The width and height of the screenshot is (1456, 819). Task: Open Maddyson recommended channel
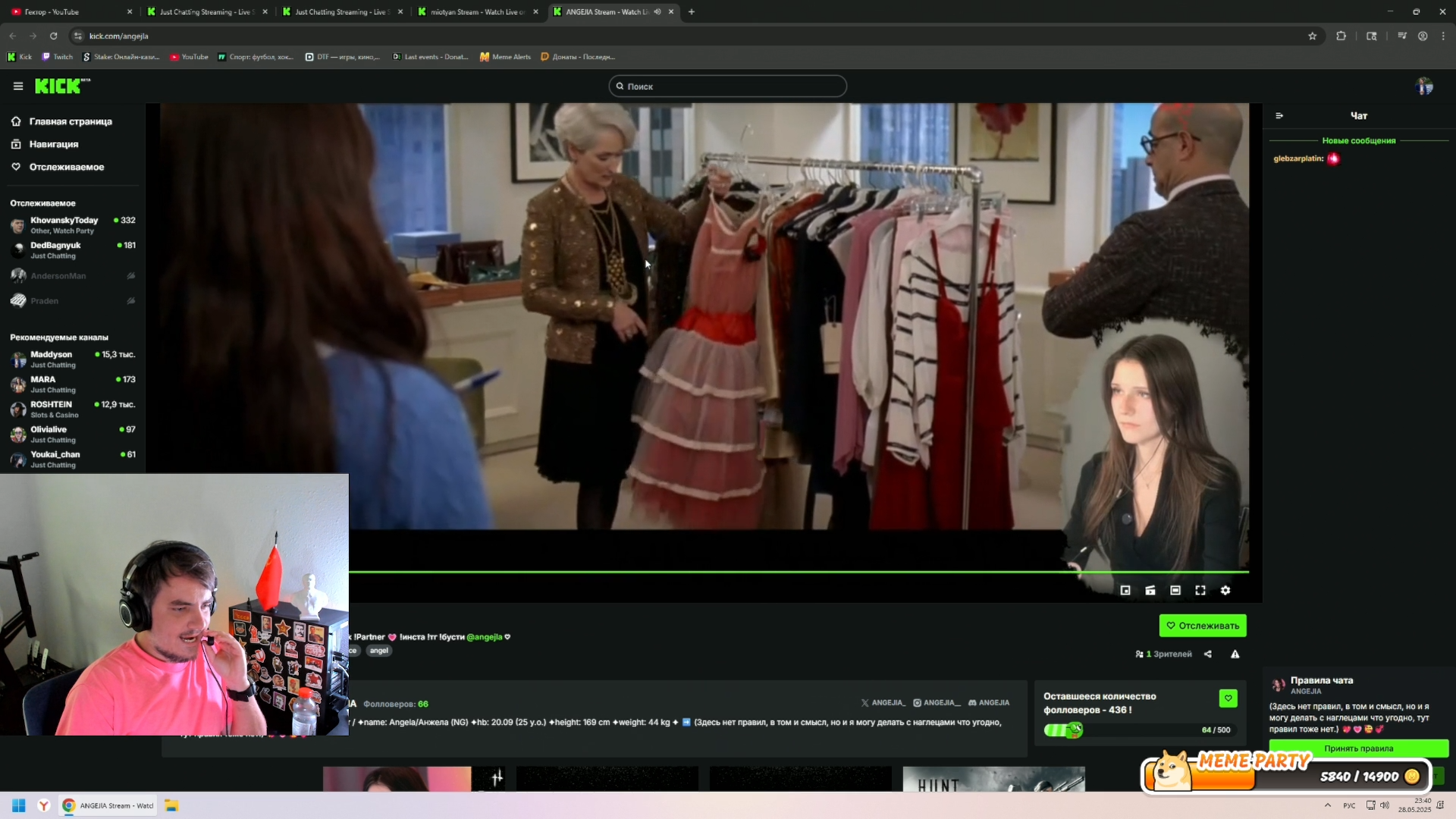pos(73,359)
